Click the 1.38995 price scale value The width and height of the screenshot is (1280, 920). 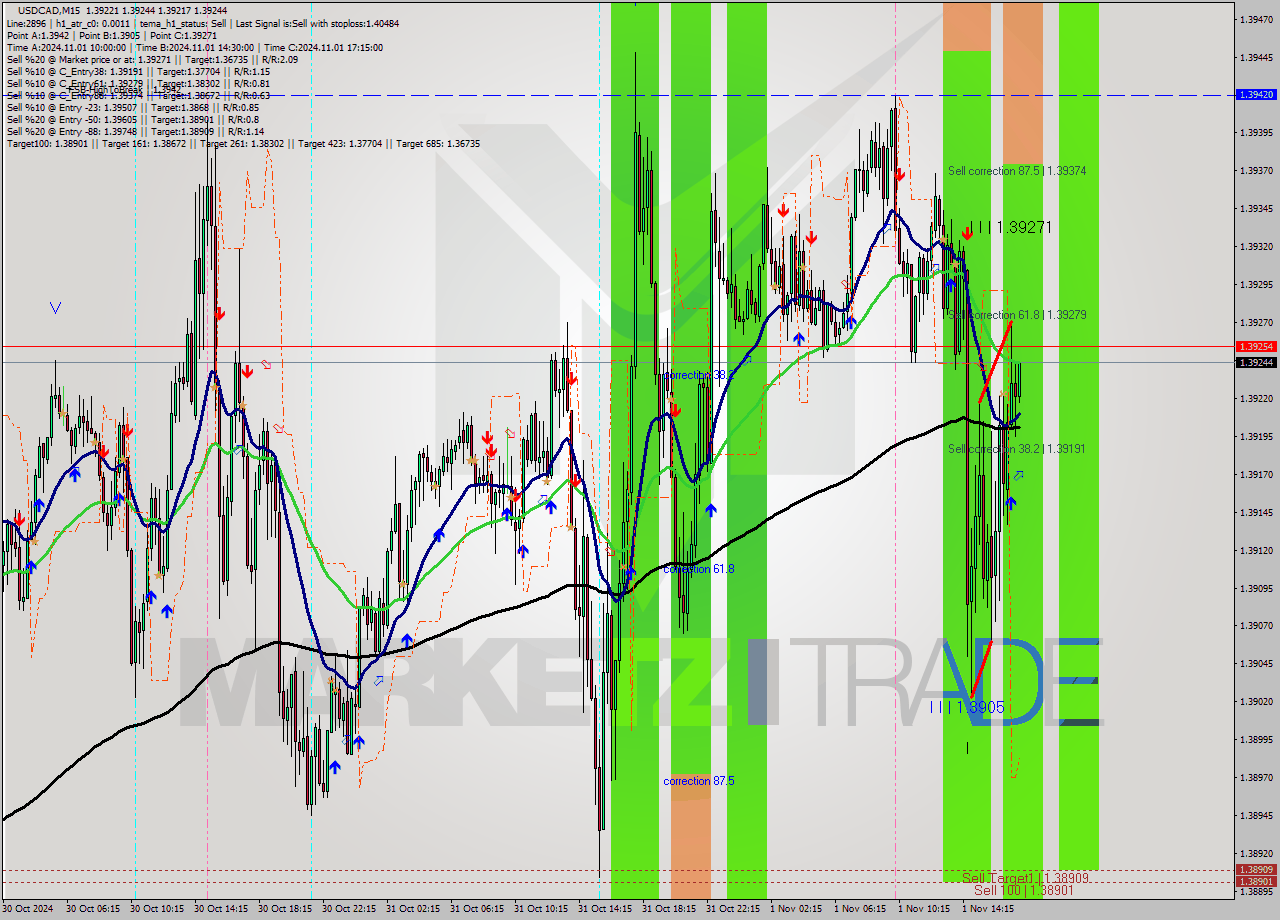click(1256, 739)
